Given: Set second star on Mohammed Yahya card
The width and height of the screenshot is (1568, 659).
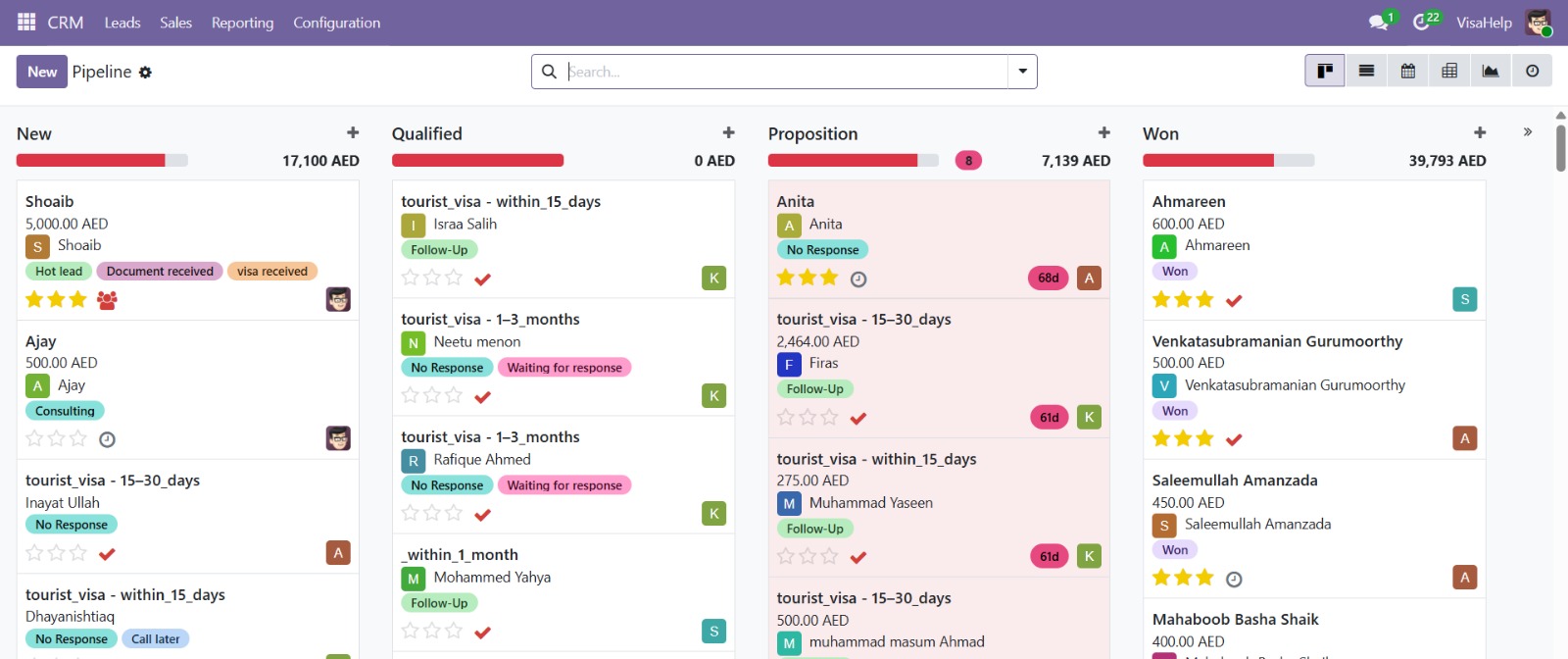Looking at the screenshot, I should pyautogui.click(x=432, y=631).
